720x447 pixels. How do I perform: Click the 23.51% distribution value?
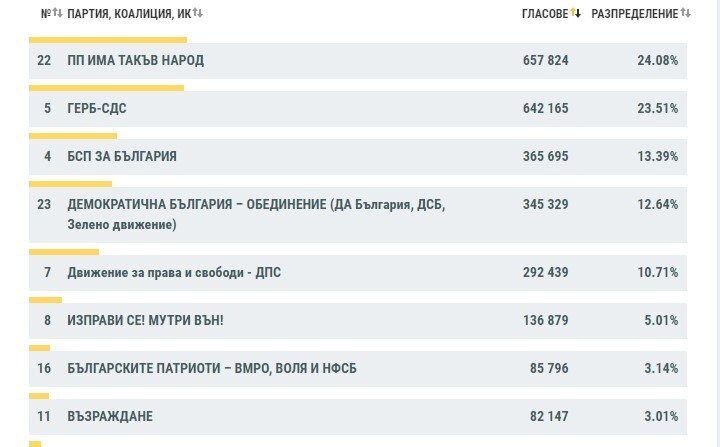pos(658,108)
